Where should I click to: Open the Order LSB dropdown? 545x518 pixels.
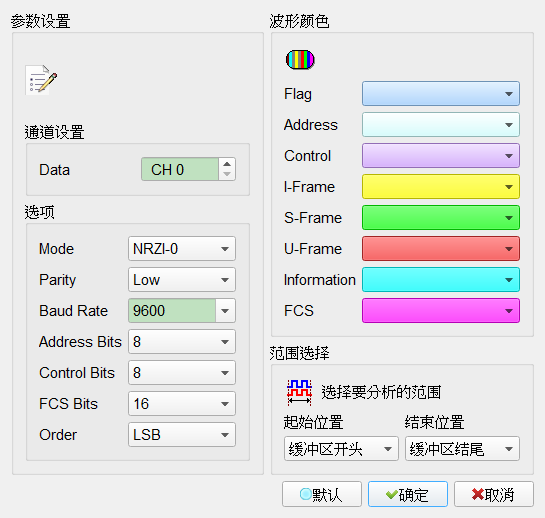tap(182, 434)
